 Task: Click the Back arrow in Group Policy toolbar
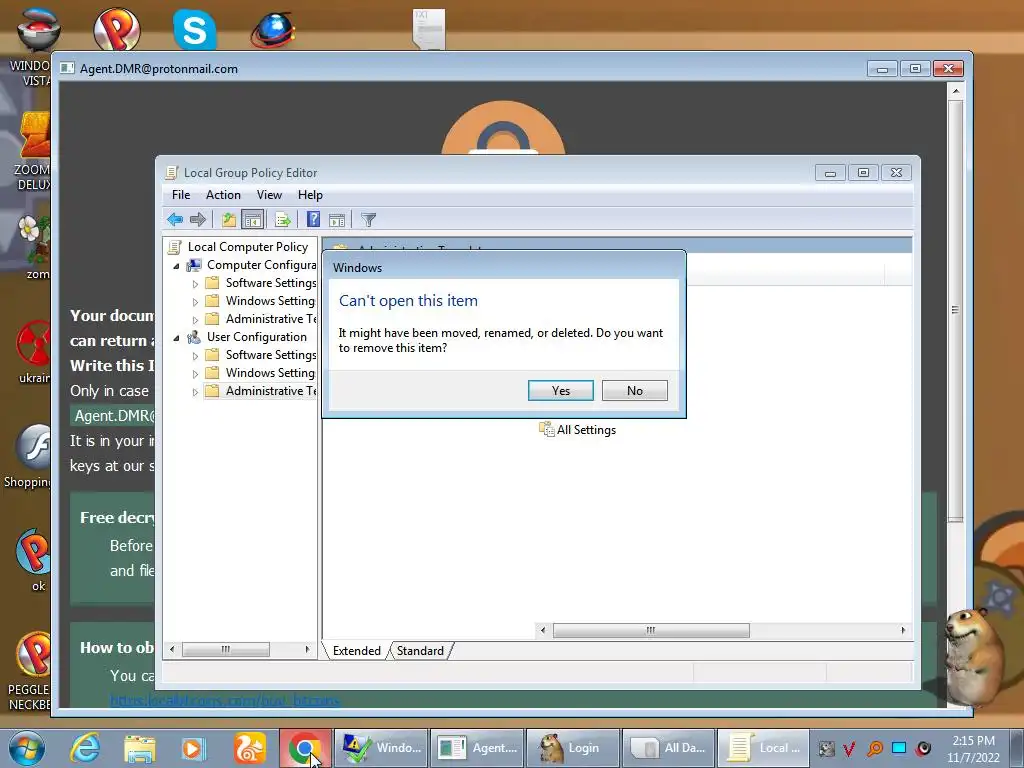point(175,219)
